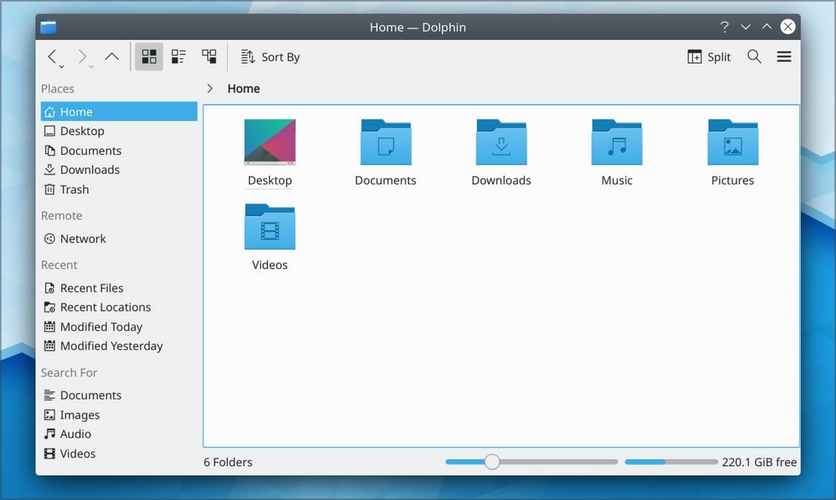Click the free disk space bar

[x=671, y=462]
